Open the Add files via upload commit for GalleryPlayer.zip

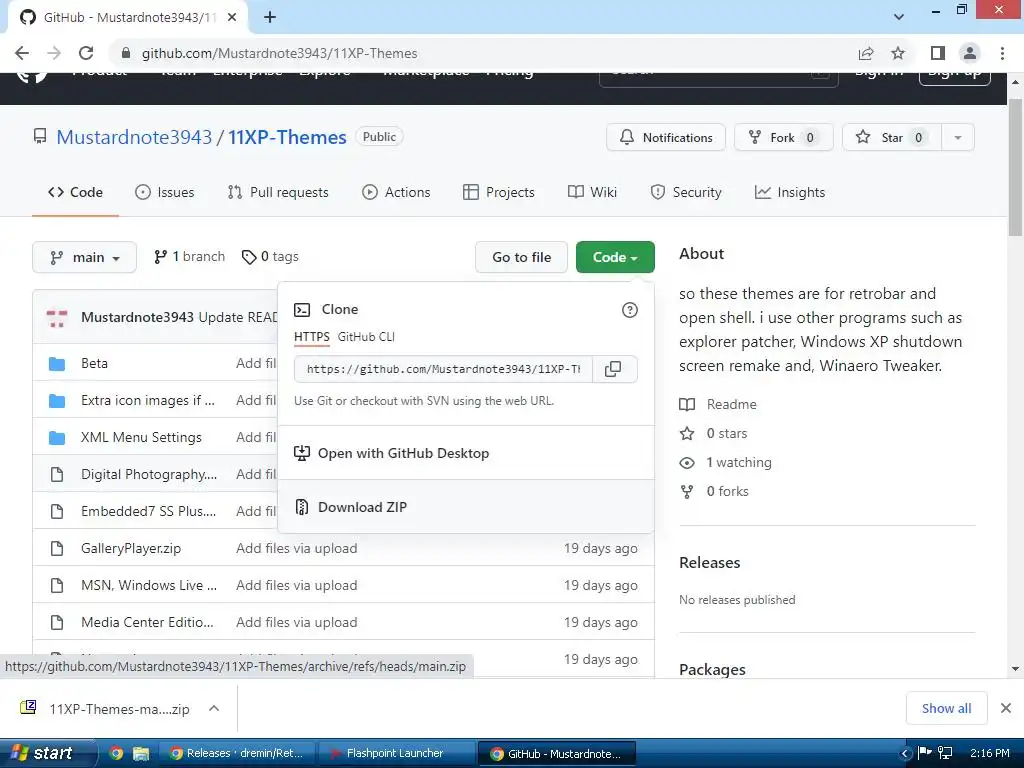[x=296, y=549]
